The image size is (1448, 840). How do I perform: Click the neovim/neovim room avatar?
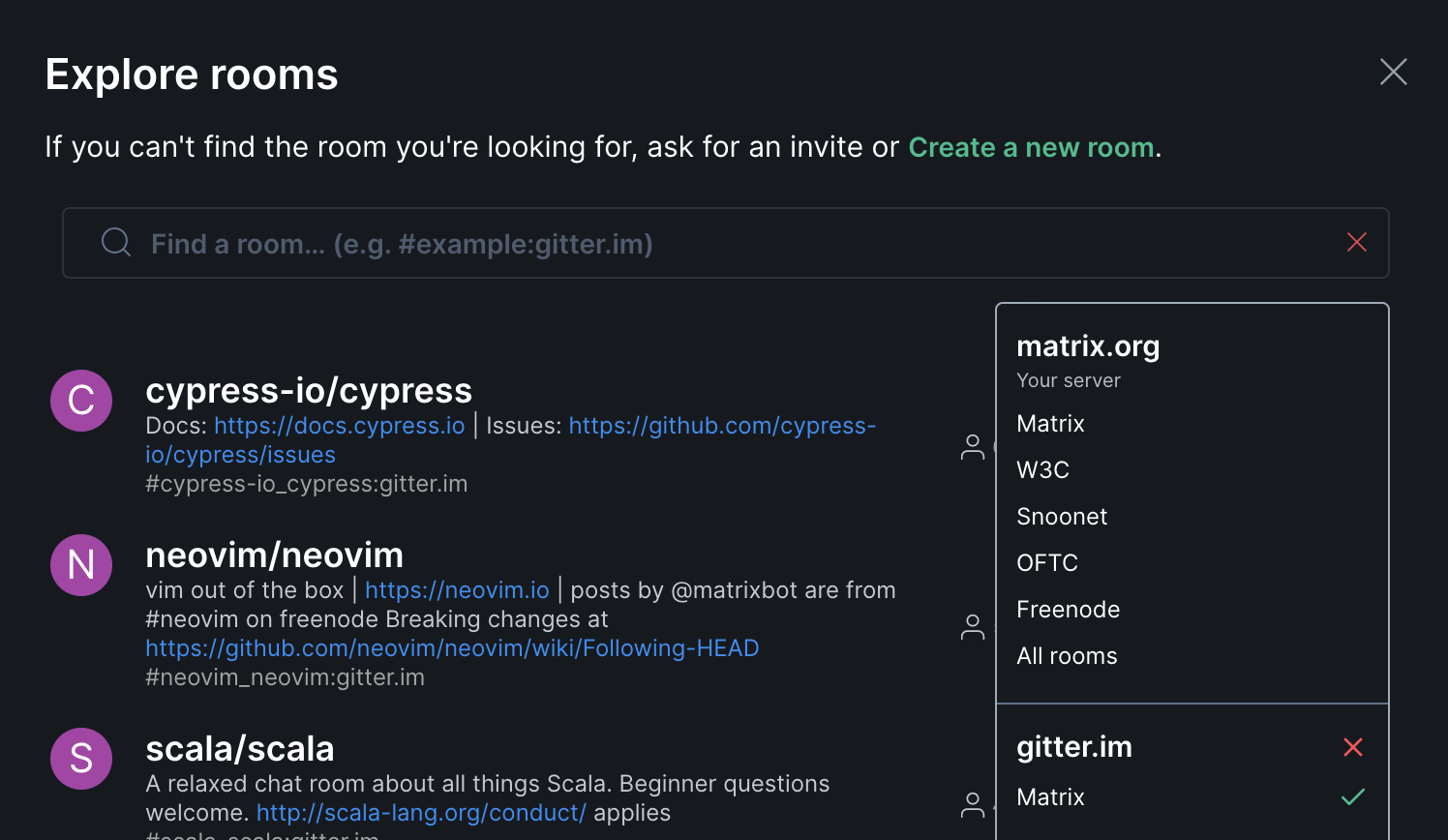click(81, 565)
